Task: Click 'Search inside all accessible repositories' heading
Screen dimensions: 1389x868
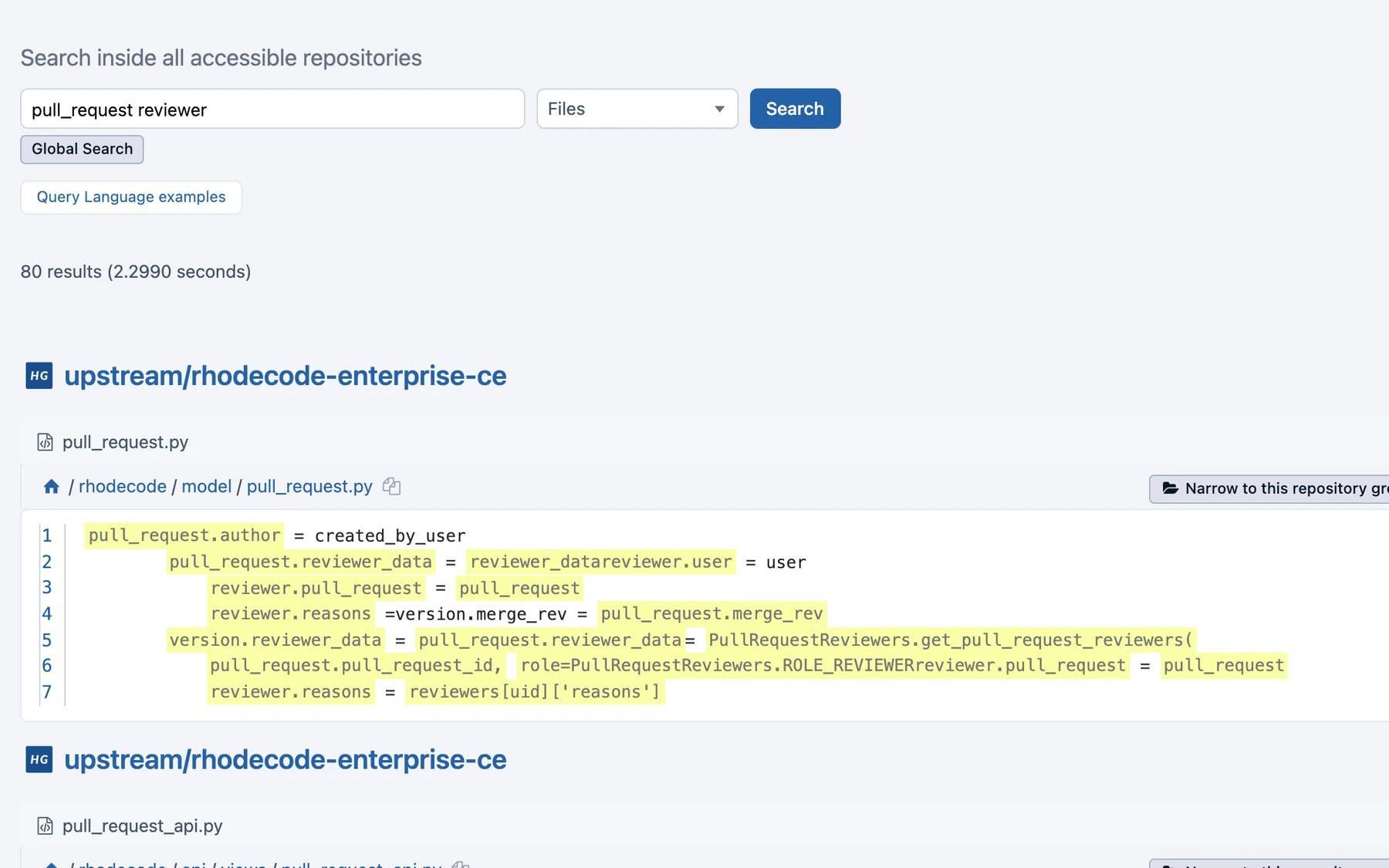Action: coord(221,58)
